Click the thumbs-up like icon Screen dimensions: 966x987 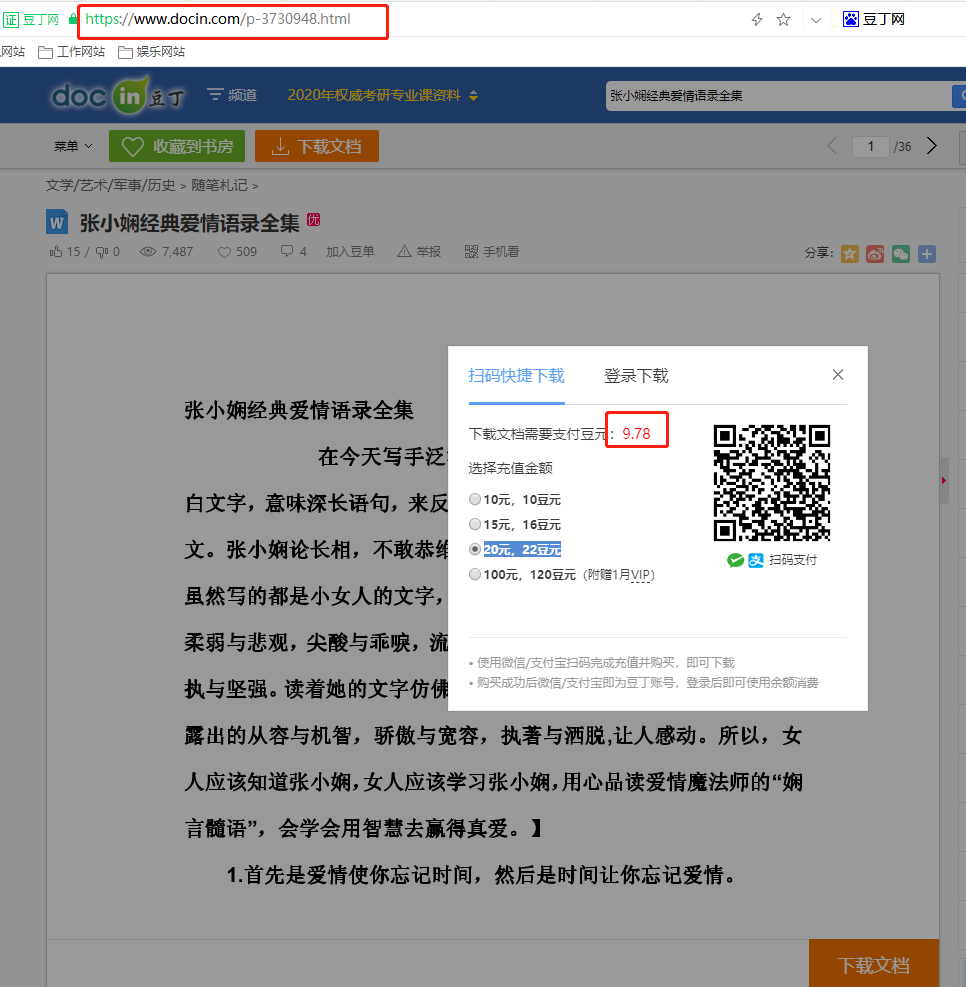point(55,252)
